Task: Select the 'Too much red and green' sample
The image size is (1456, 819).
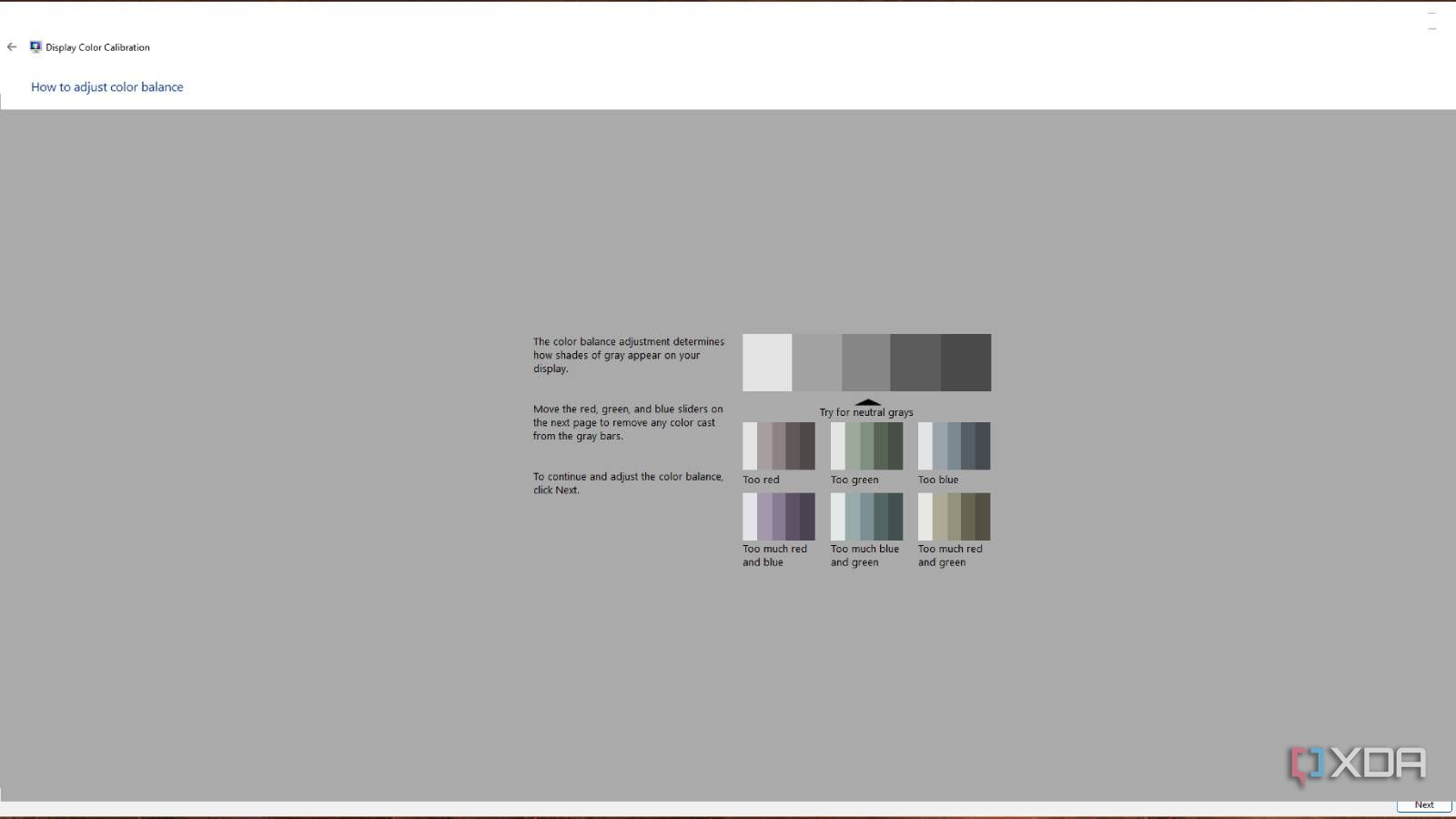Action: (954, 517)
